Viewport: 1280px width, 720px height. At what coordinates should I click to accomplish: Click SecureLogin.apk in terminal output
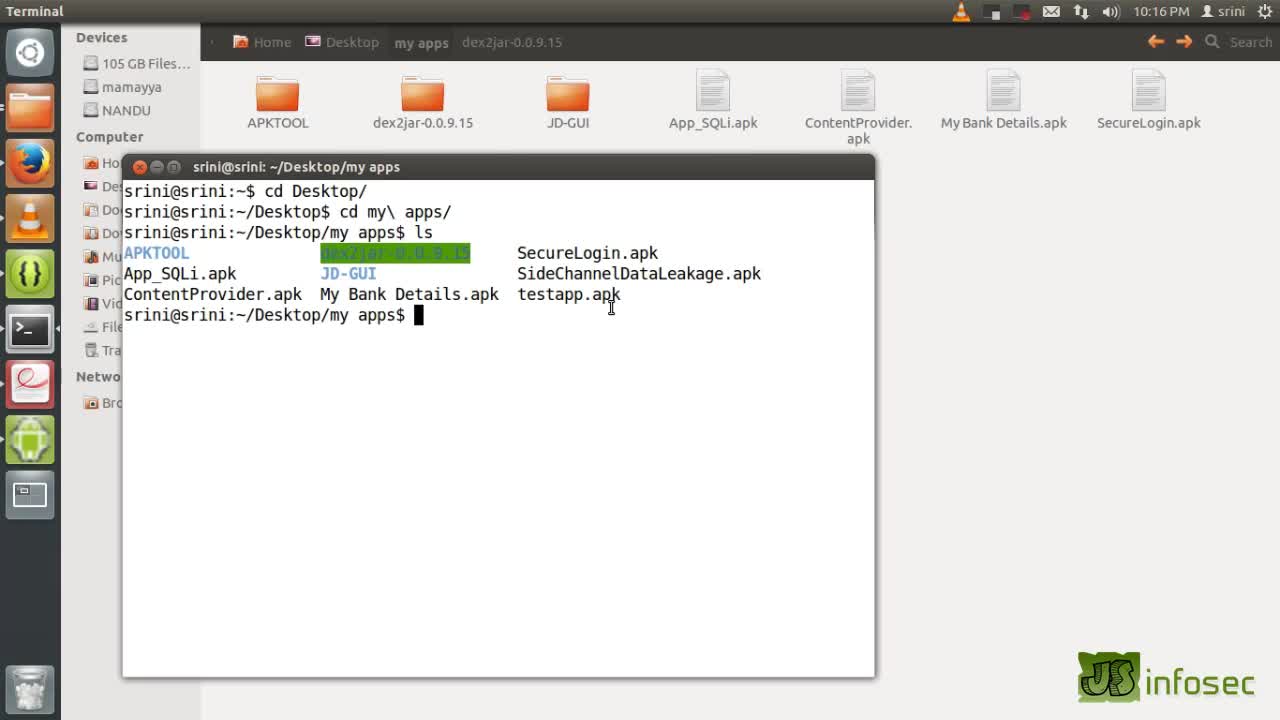tap(587, 253)
